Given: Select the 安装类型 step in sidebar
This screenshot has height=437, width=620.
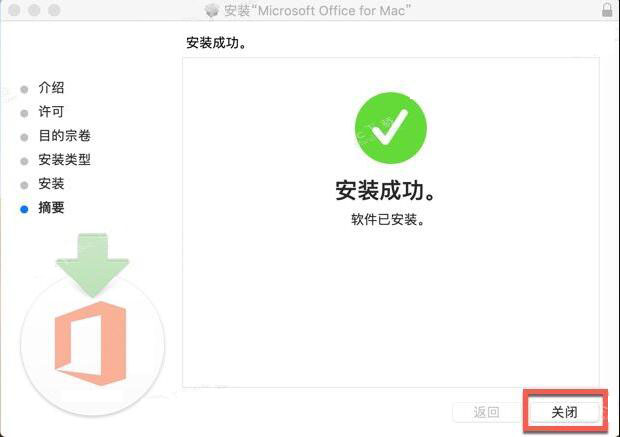Looking at the screenshot, I should 64,160.
